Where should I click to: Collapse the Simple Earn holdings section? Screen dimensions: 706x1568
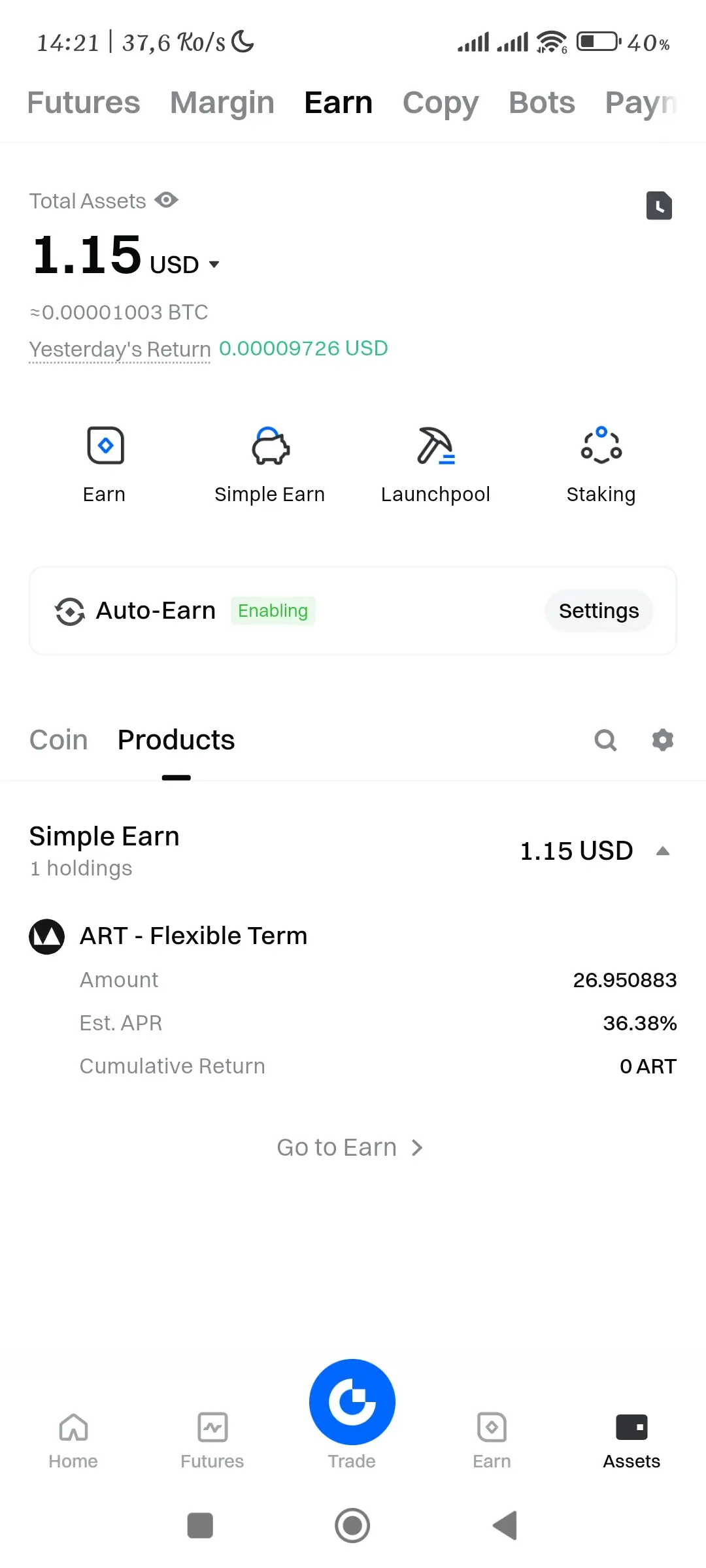[663, 851]
